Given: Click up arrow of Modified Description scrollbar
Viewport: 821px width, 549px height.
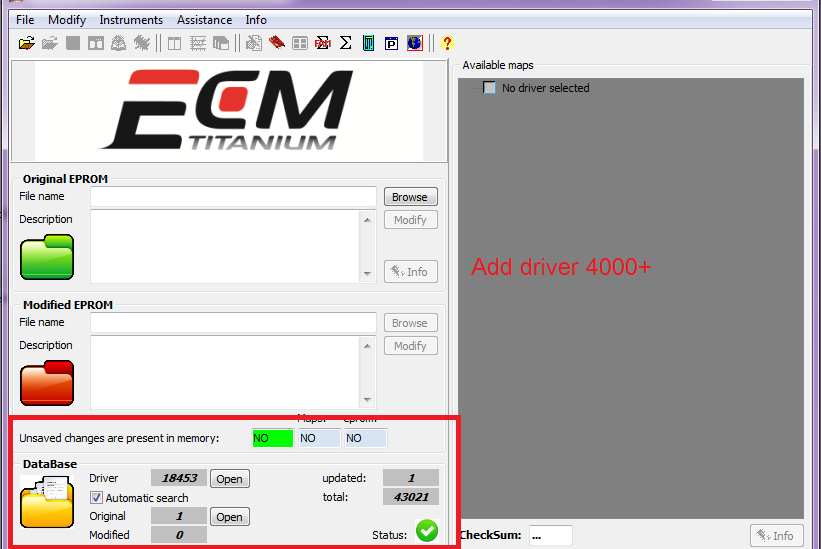Looking at the screenshot, I should coord(368,346).
